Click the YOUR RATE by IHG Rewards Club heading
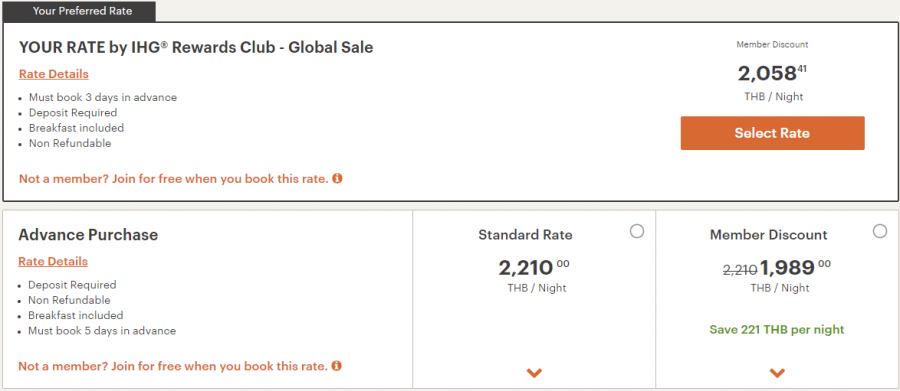Viewport: 900px width, 391px height. coord(196,47)
